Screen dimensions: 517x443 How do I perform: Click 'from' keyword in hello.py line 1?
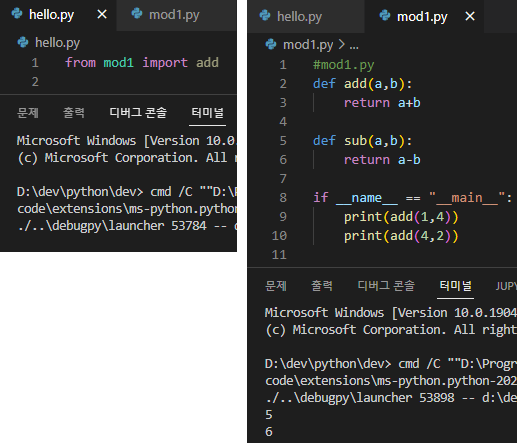80,63
